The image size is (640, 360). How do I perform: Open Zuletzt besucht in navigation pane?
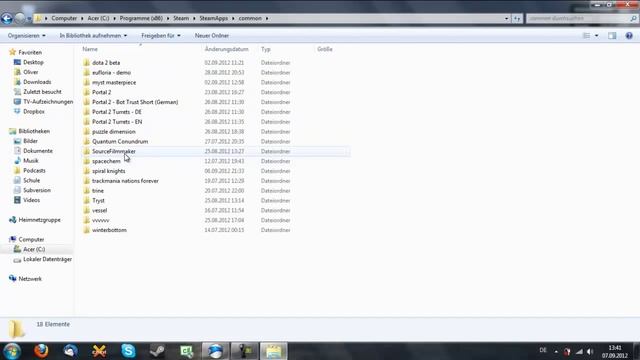coord(42,92)
